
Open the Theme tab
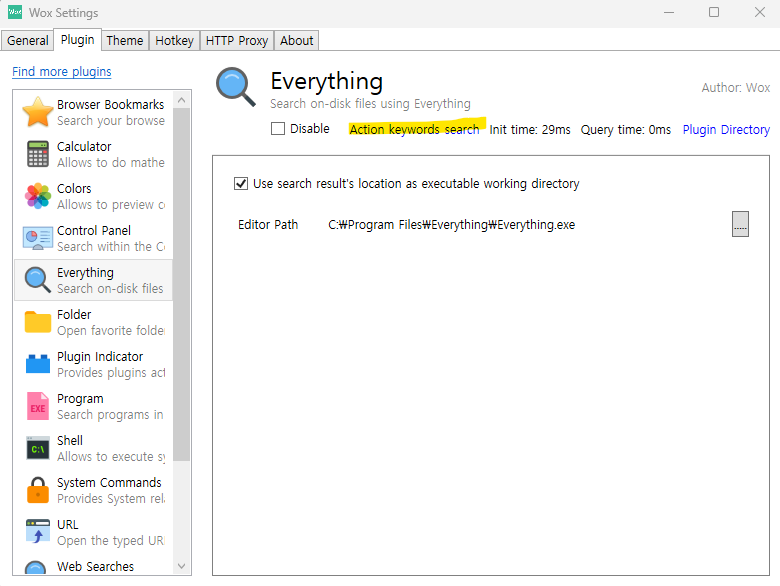(x=125, y=40)
